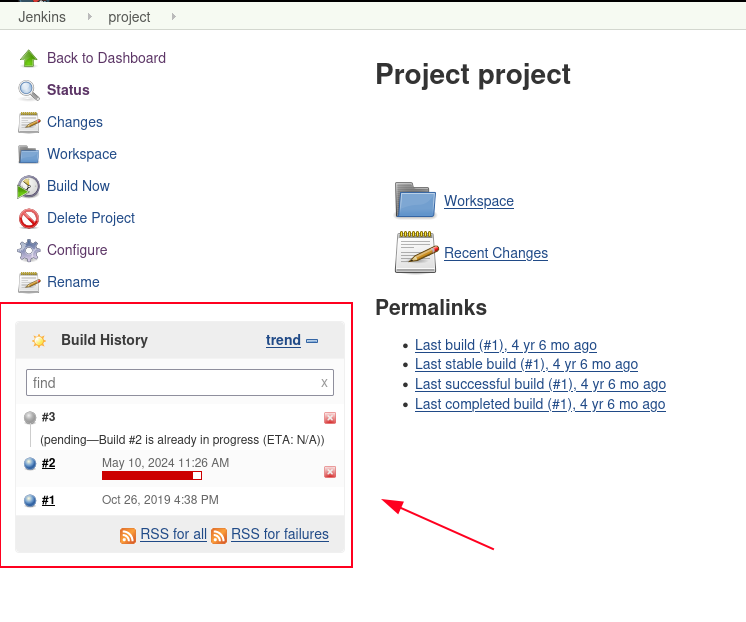Click the Status magnifying glass icon
This screenshot has width=746, height=622.
pos(29,90)
